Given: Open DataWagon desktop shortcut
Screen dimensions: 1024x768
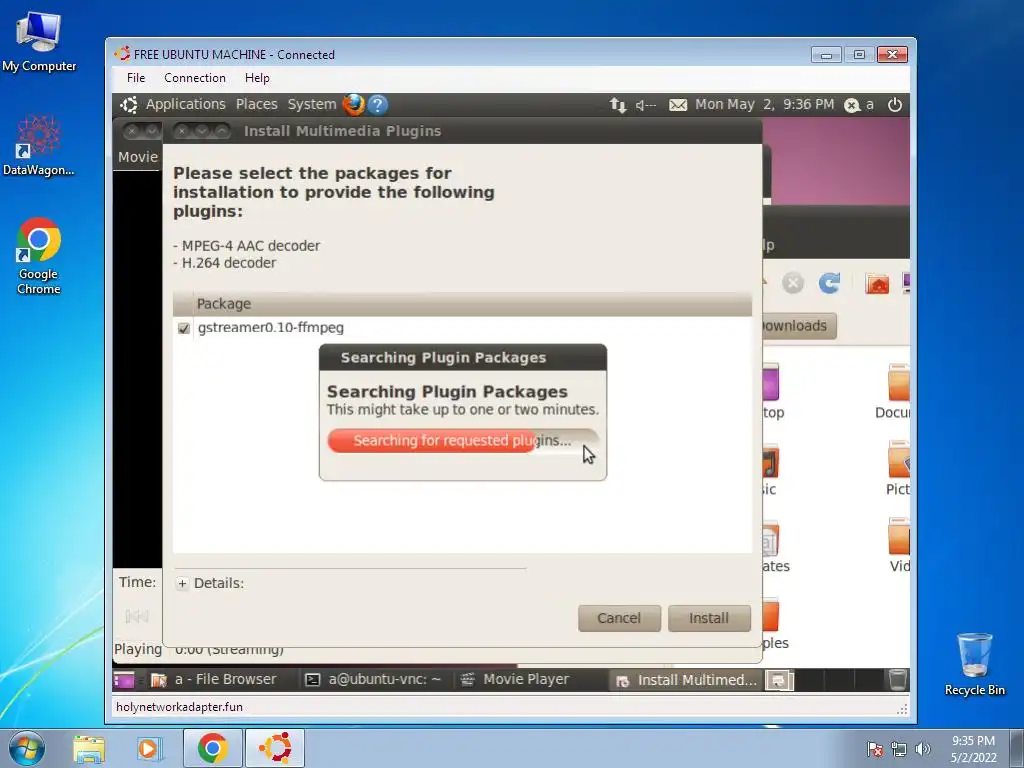Looking at the screenshot, I should [39, 145].
